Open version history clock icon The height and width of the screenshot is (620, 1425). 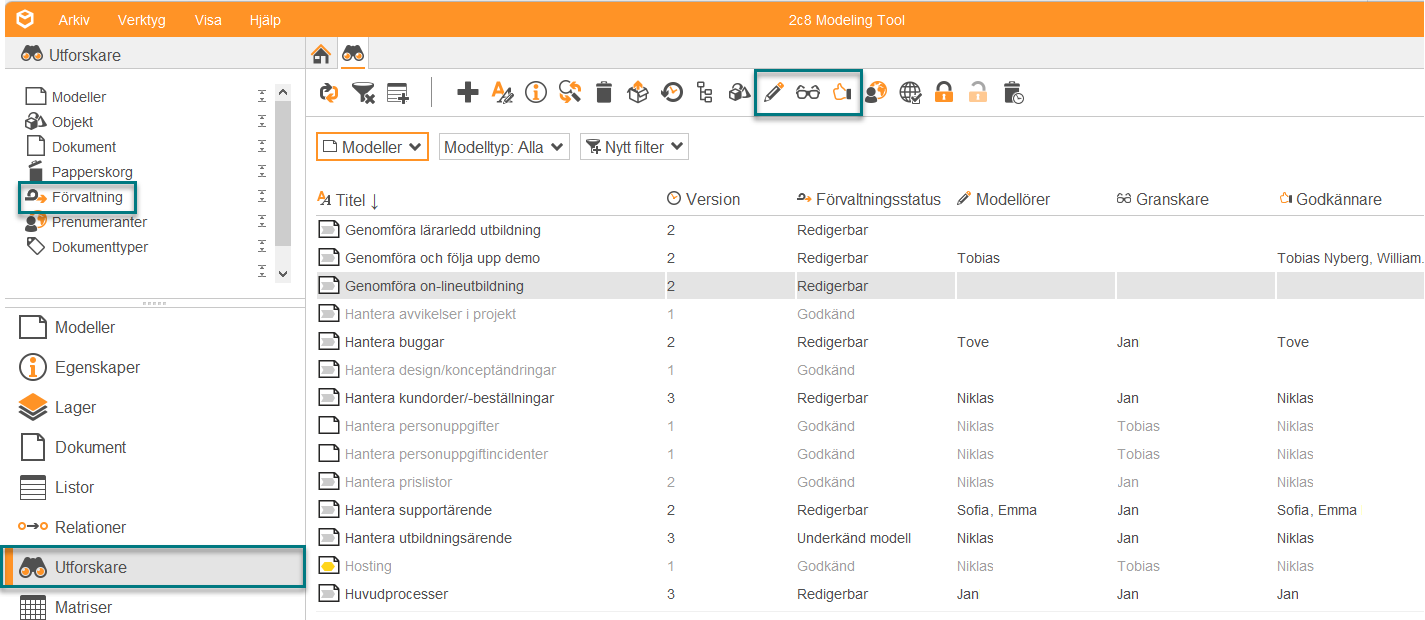click(x=672, y=93)
